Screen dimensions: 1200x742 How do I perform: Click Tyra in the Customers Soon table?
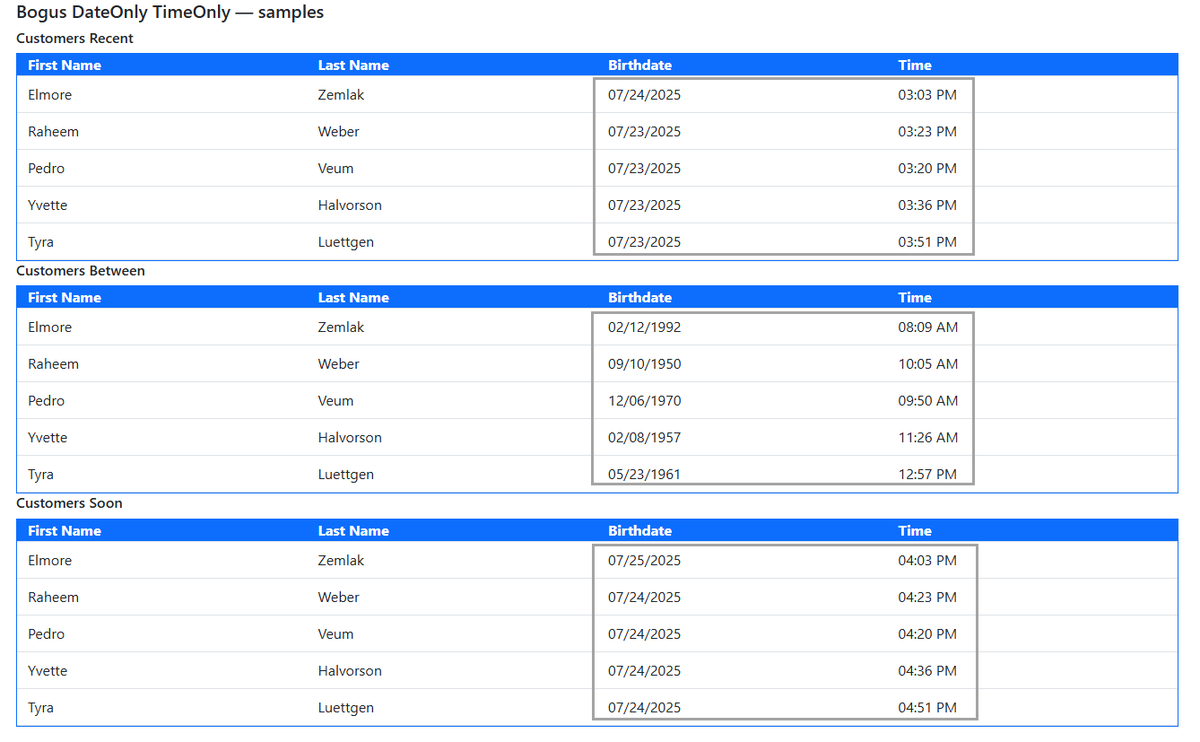click(41, 707)
